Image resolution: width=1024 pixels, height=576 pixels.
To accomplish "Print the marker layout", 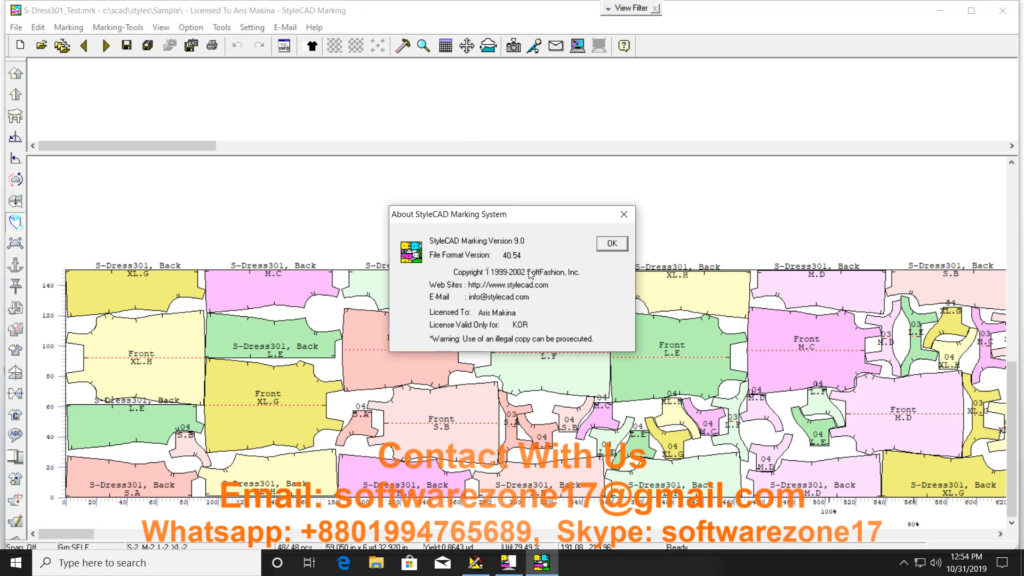I will pyautogui.click(x=212, y=45).
